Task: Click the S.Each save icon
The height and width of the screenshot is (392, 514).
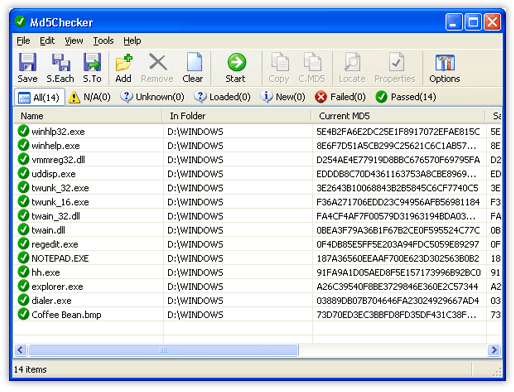Action: 60,62
